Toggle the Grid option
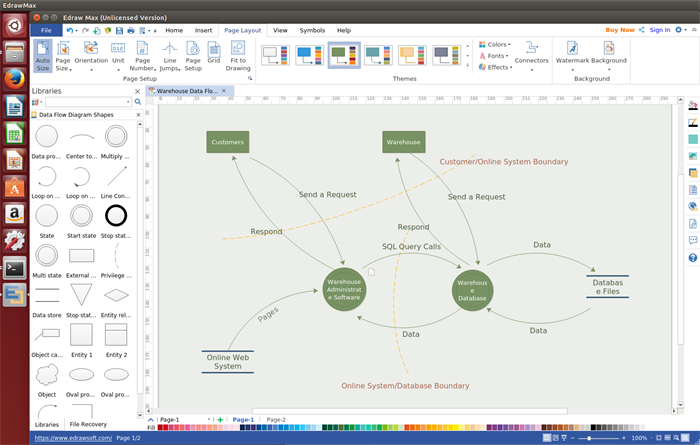Screen dimensions: 700x445 click(213, 52)
